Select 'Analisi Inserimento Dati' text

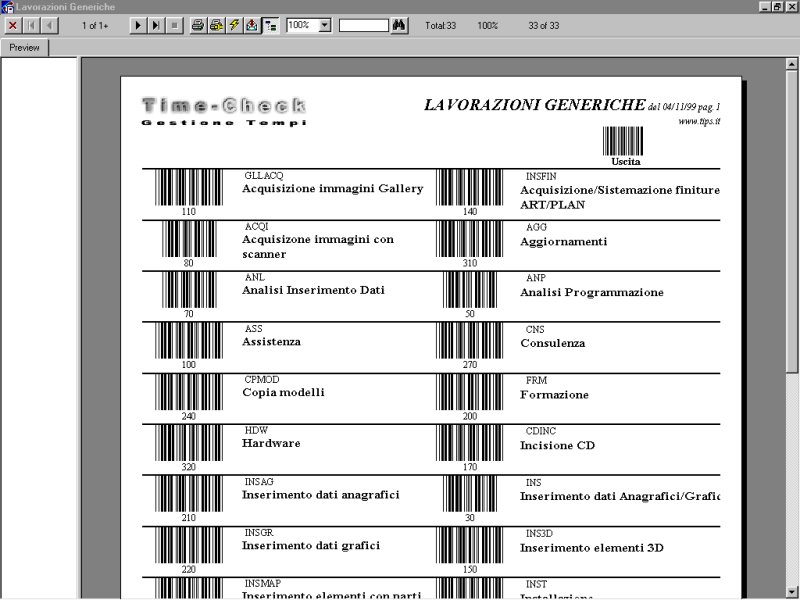[x=313, y=290]
